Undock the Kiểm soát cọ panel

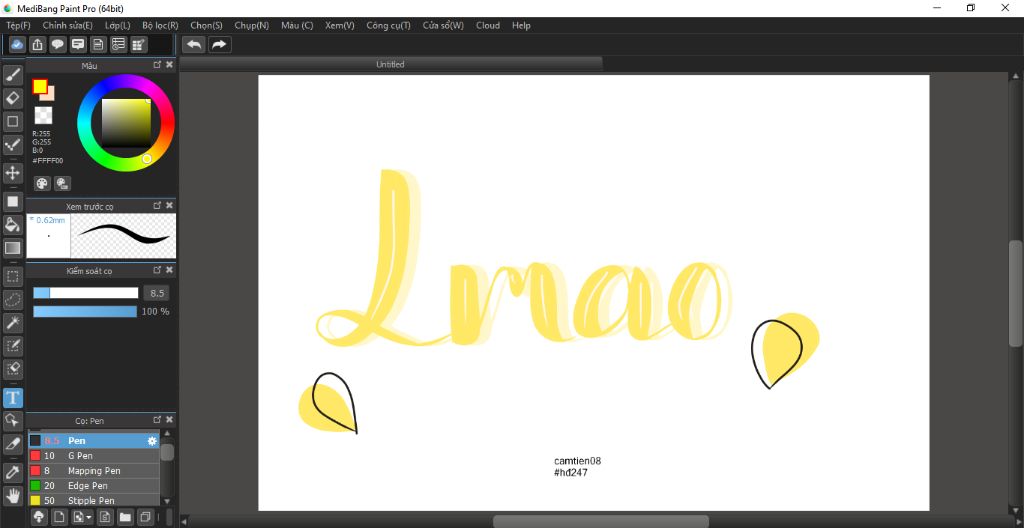tap(157, 270)
